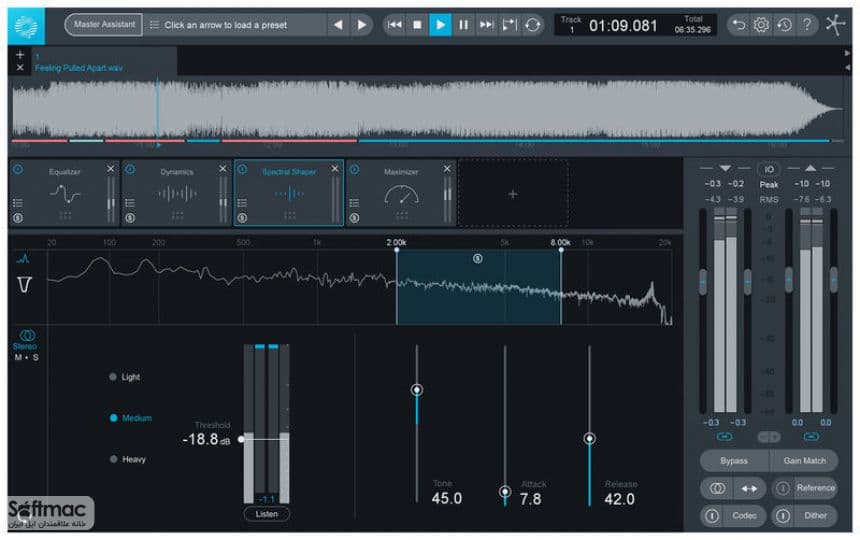Open the Maximizer module preset list

pyautogui.click(x=354, y=203)
